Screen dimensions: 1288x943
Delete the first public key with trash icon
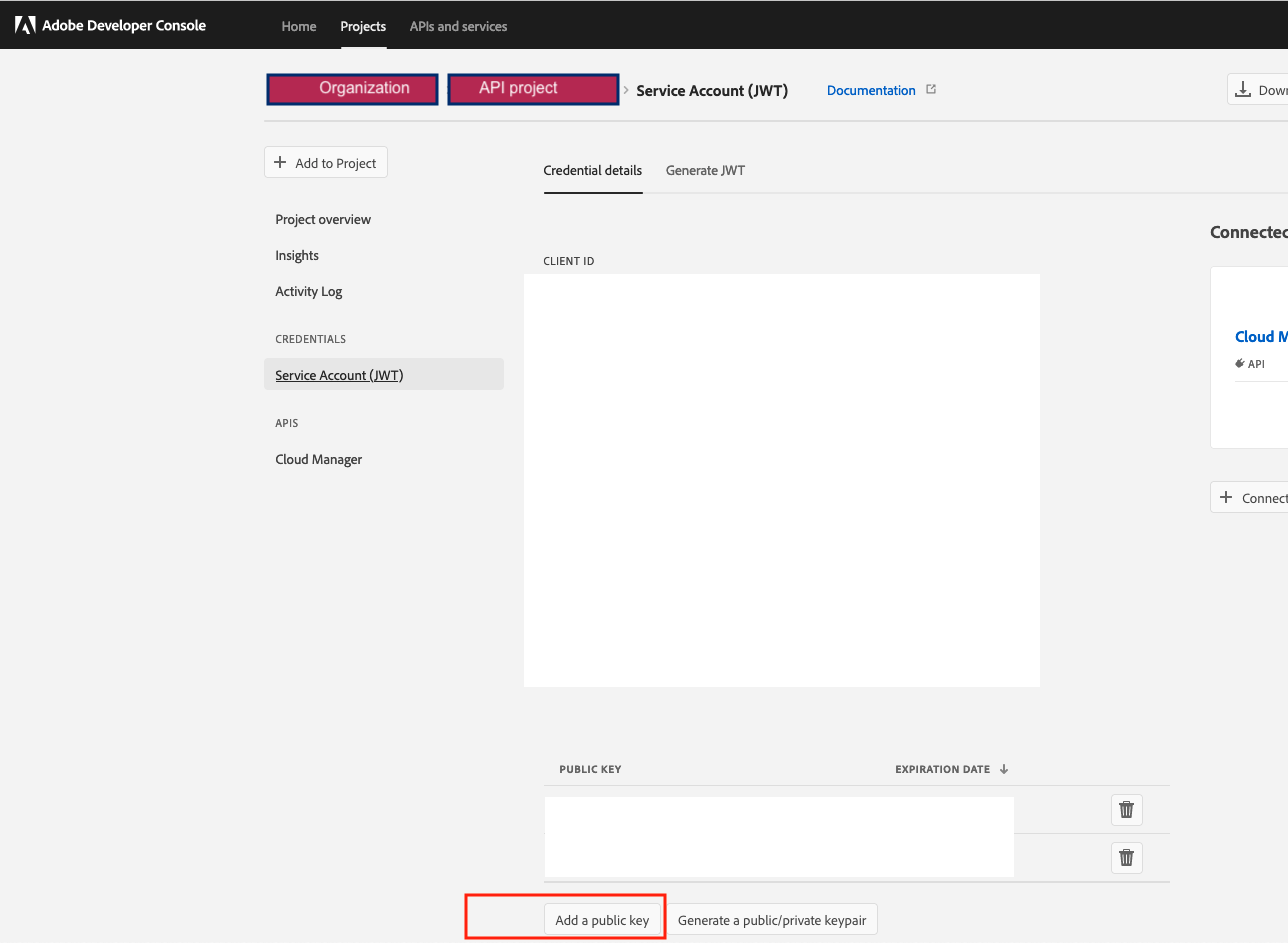[x=1126, y=809]
